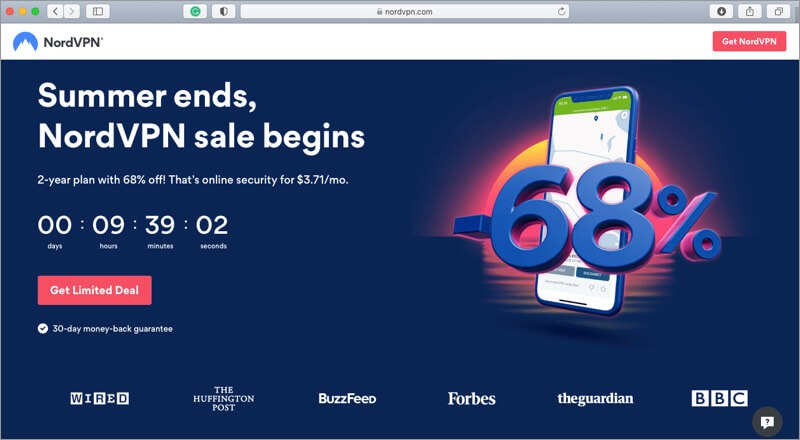Viewport: 800px width, 440px height.
Task: Click the Safari back navigation arrow
Action: (55, 11)
